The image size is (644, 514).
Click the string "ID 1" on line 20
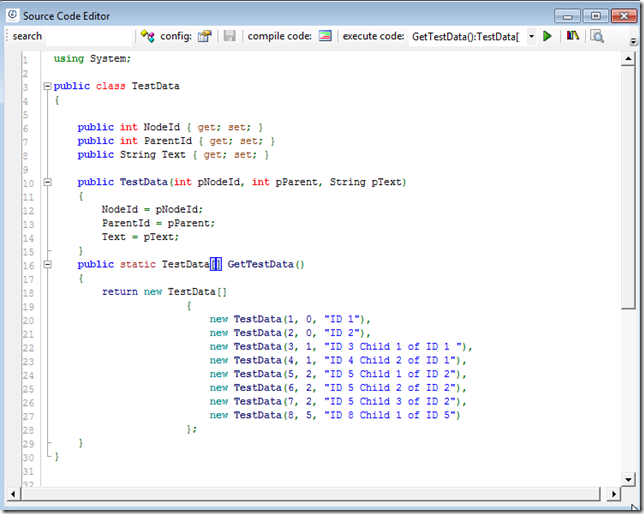click(342, 319)
